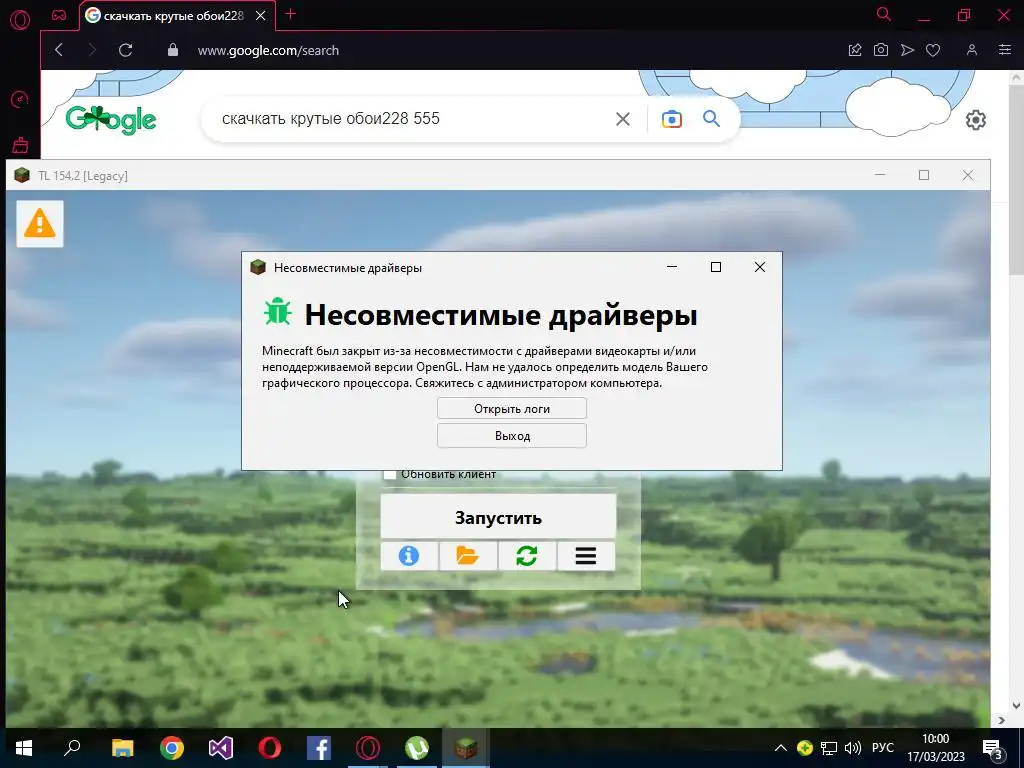
Task: Open GX Cleaner in sidebar
Action: pos(20,144)
